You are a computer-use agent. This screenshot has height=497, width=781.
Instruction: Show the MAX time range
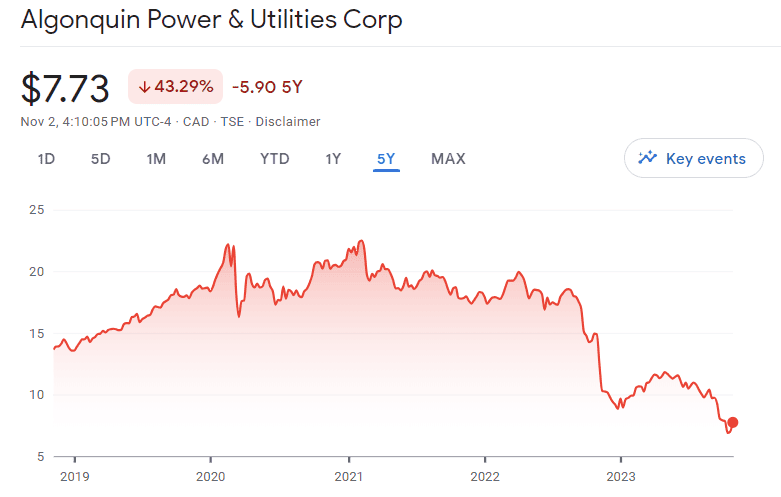tap(448, 159)
